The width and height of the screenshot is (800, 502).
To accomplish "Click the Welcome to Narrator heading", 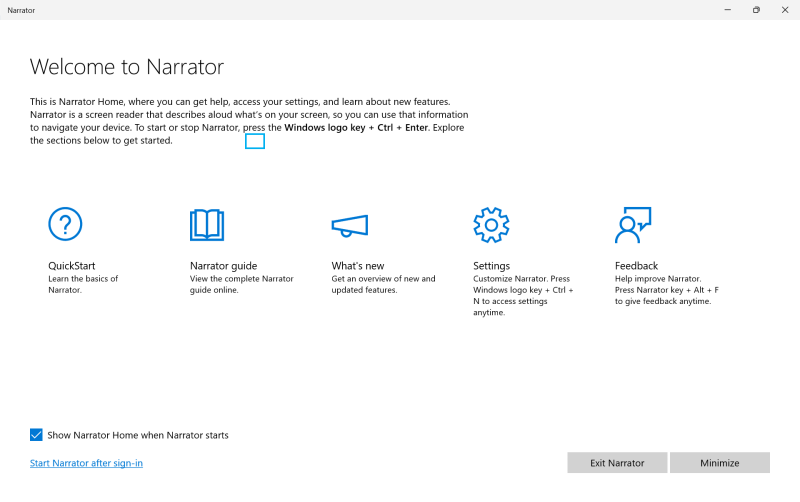I will tap(127, 67).
